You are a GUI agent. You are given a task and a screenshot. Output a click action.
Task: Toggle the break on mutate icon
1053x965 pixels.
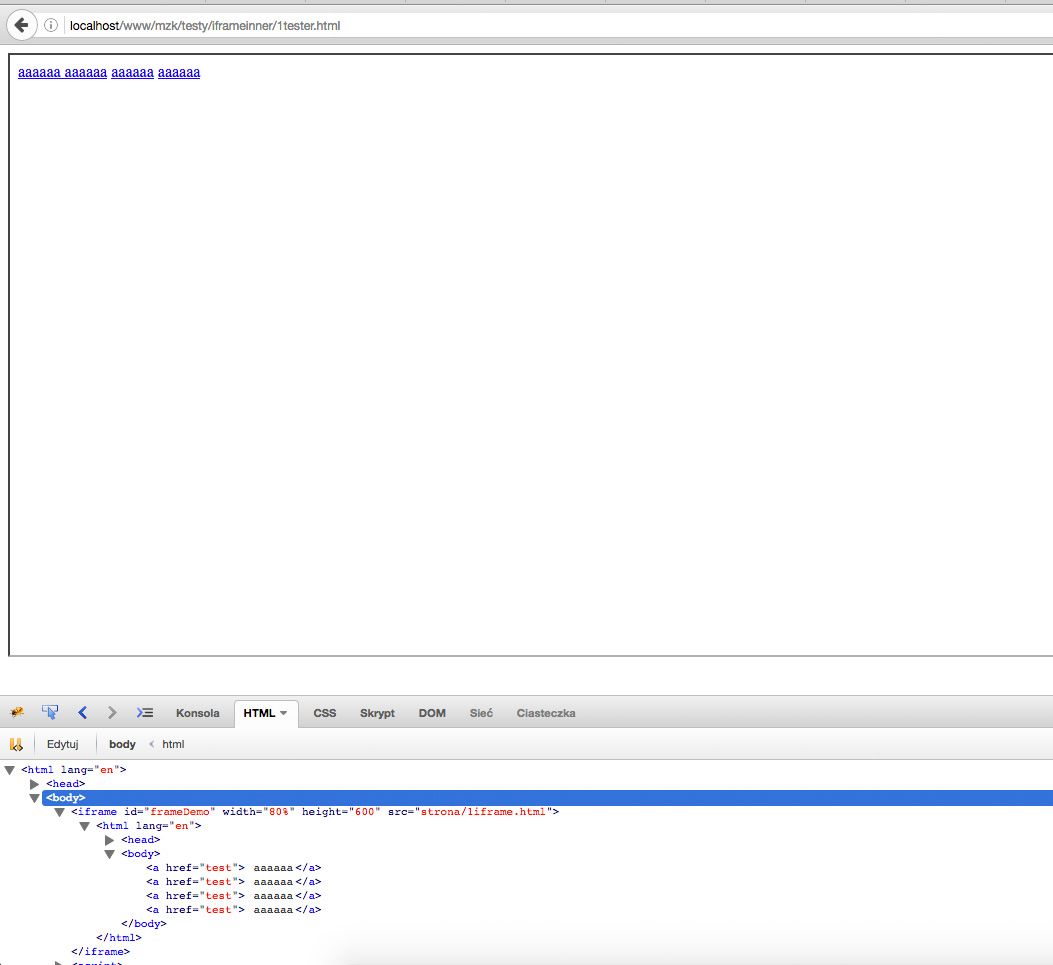coord(16,744)
